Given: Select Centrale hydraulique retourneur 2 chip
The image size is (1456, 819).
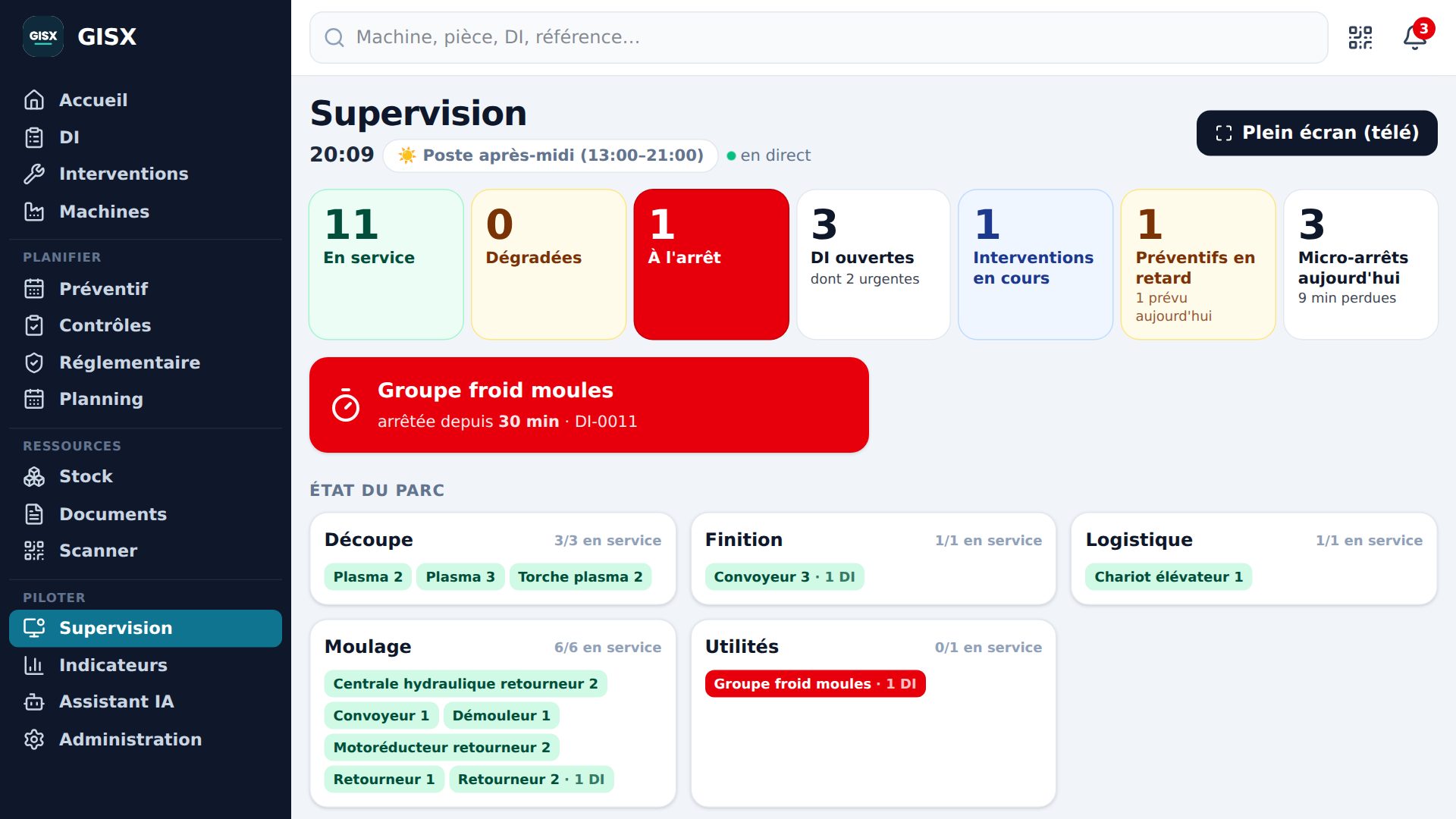Looking at the screenshot, I should 466,684.
